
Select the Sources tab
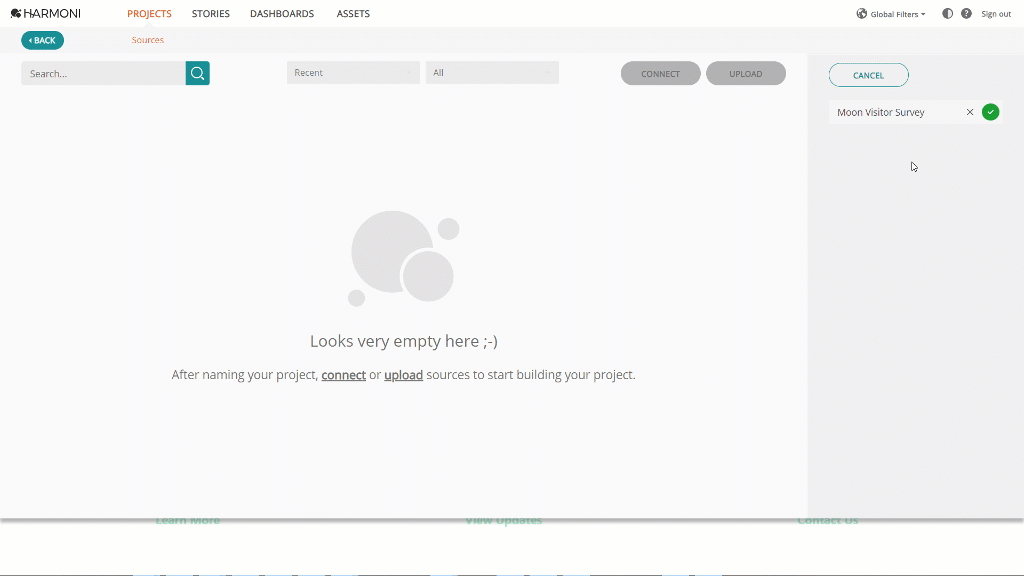point(147,40)
